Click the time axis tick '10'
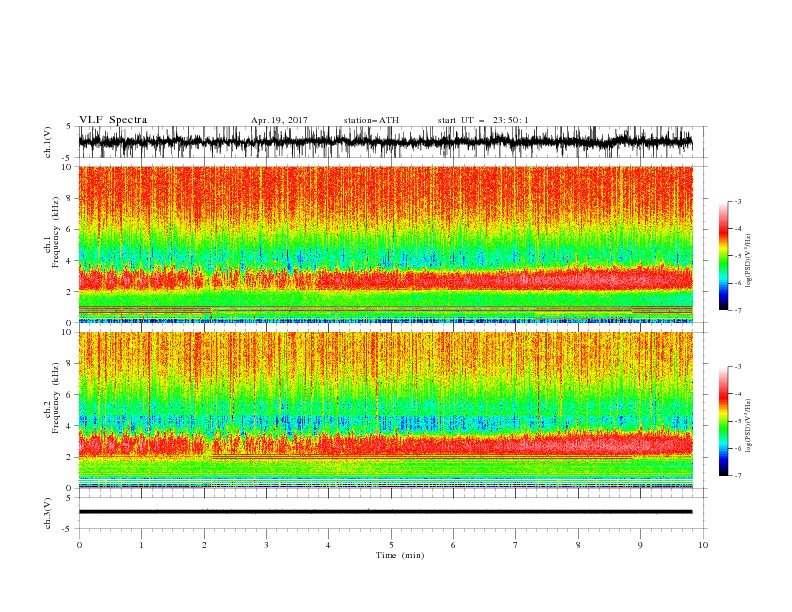792x612 pixels. coord(703,545)
